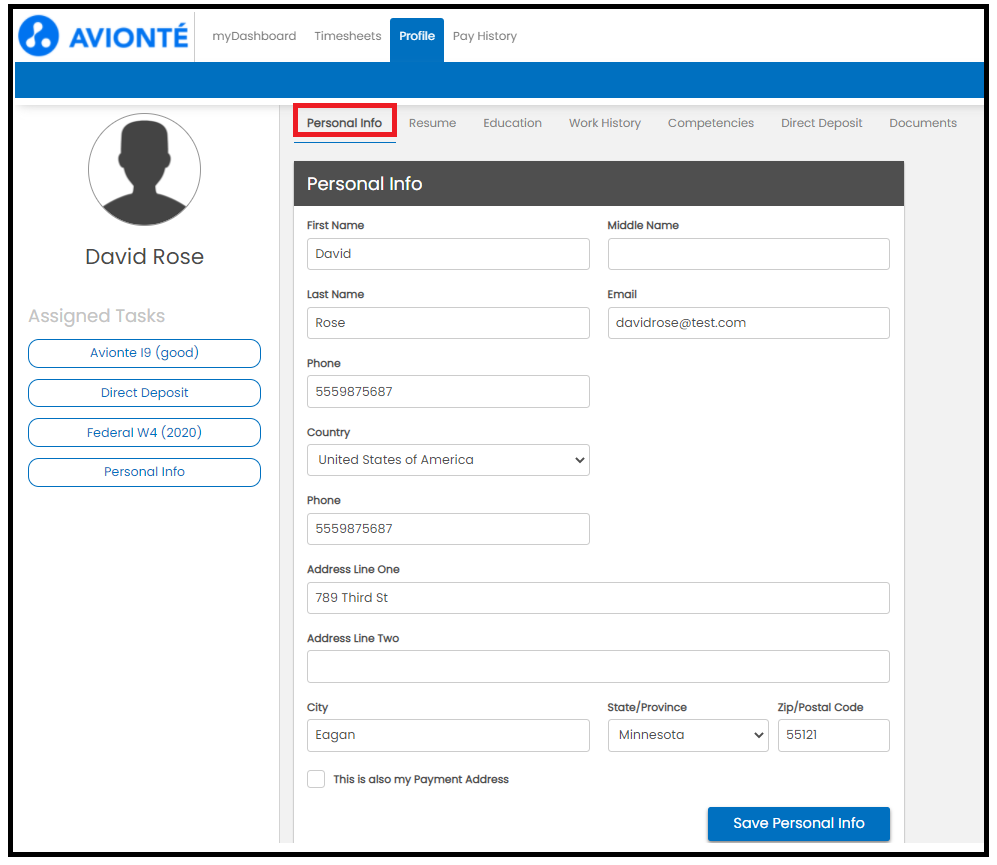Open the Avionte I9 (good) task

pyautogui.click(x=144, y=353)
